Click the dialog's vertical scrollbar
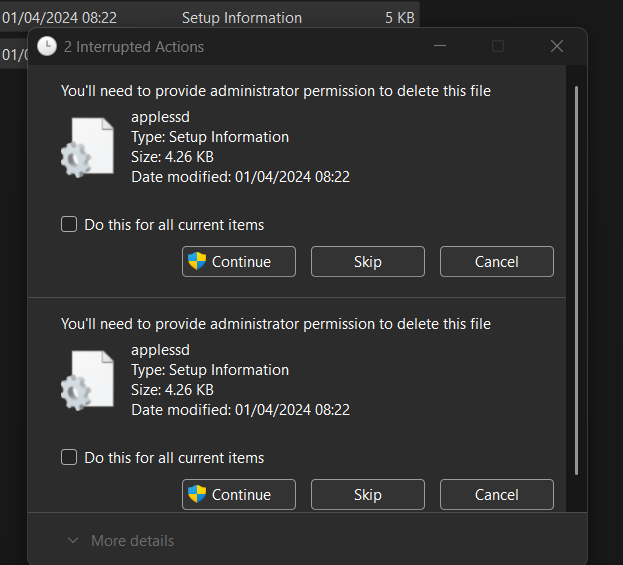 click(x=576, y=280)
